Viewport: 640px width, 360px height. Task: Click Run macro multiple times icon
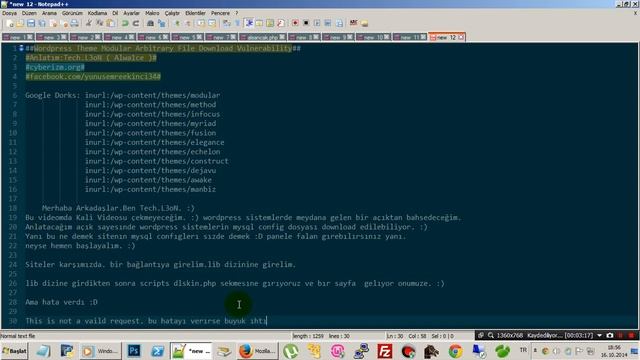[x=327, y=23]
